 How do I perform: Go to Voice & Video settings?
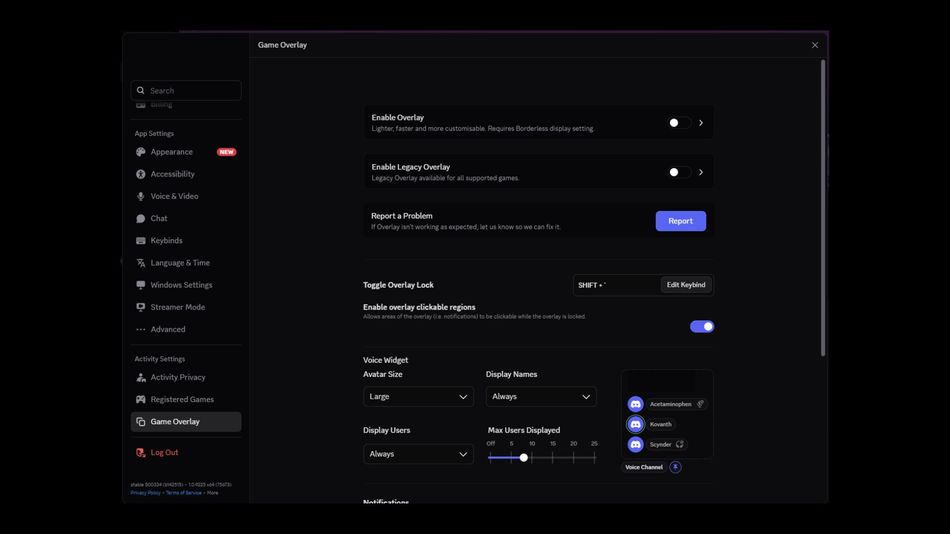pyautogui.click(x=186, y=196)
